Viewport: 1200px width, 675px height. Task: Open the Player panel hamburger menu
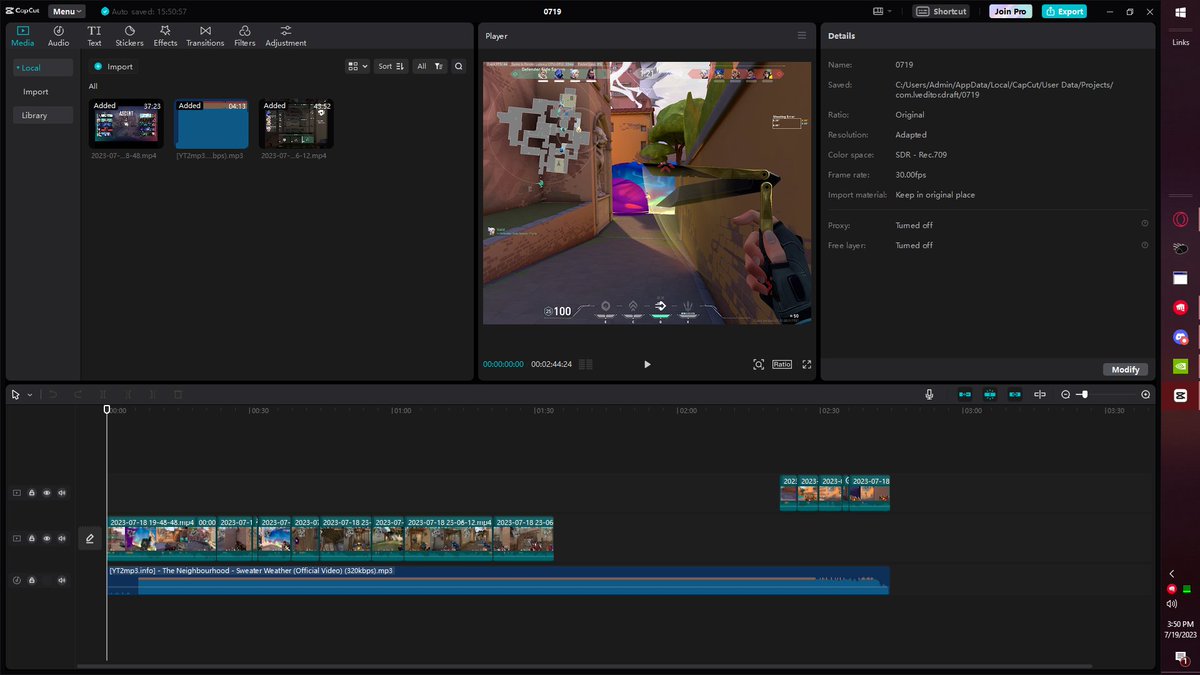pyautogui.click(x=801, y=35)
